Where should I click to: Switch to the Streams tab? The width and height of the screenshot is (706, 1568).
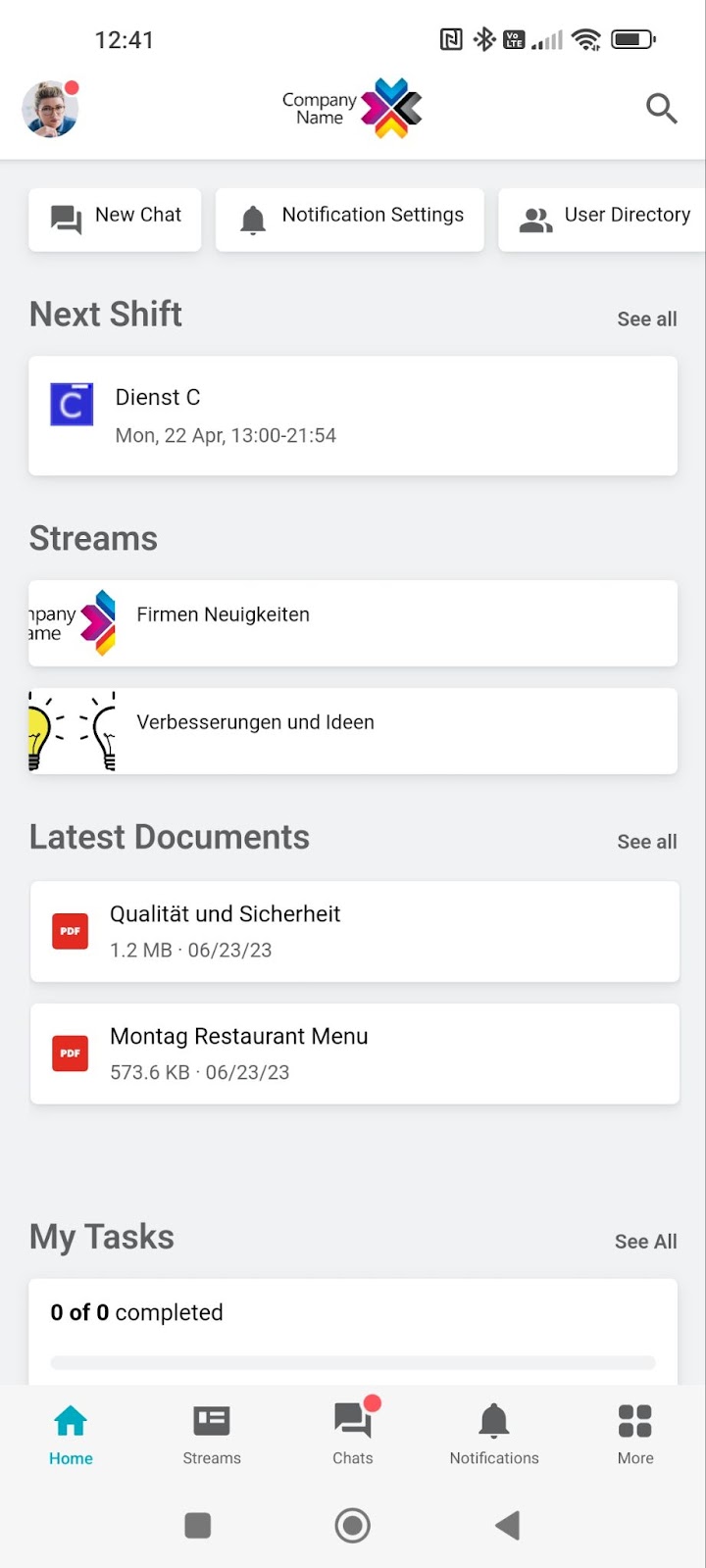pos(212,1433)
